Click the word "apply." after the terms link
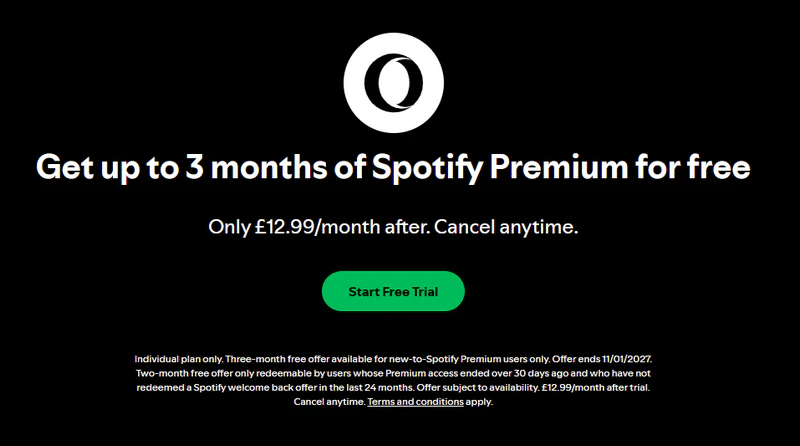 pos(480,402)
